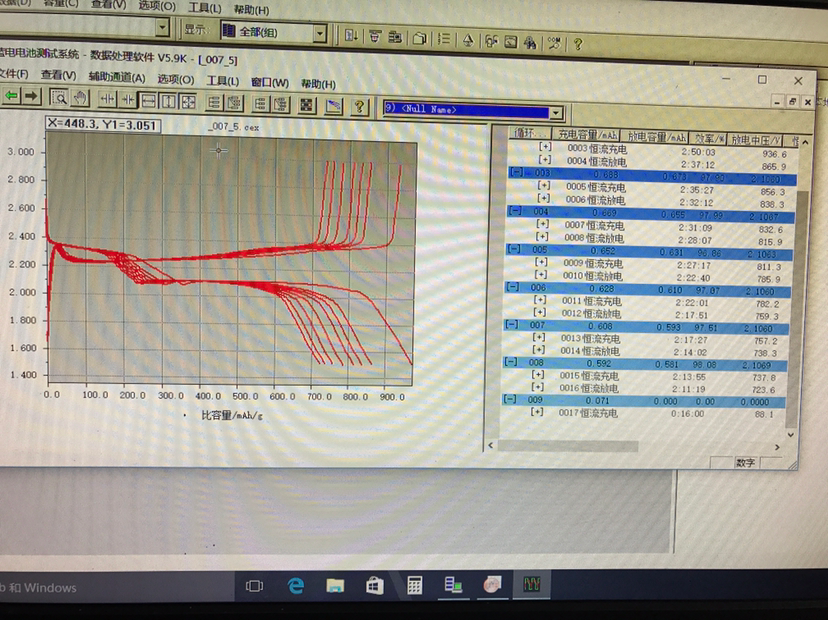Collapse cycle 003 row
Image resolution: width=828 pixels, height=620 pixels.
point(518,172)
